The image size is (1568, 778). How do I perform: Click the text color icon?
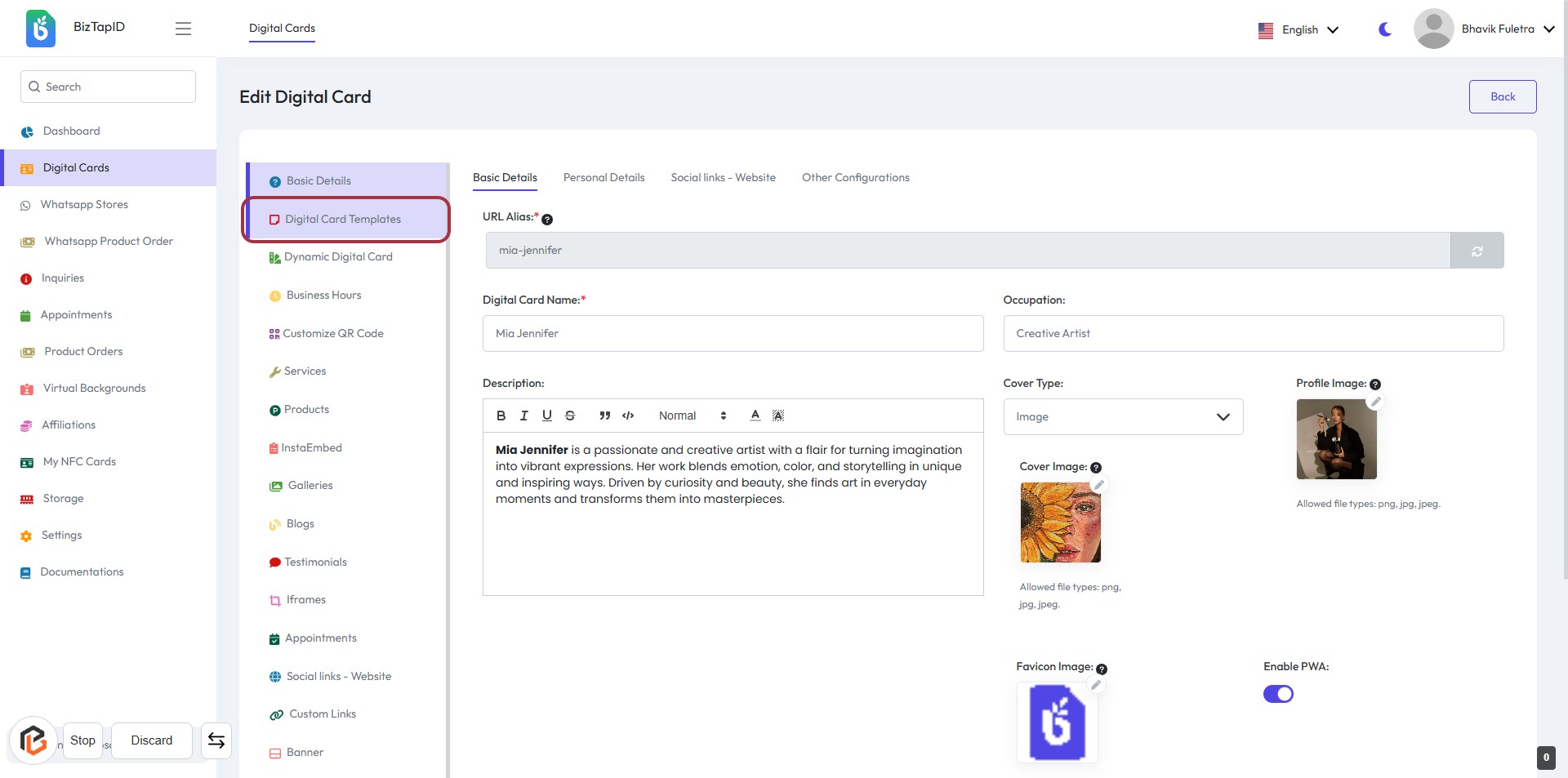[755, 416]
